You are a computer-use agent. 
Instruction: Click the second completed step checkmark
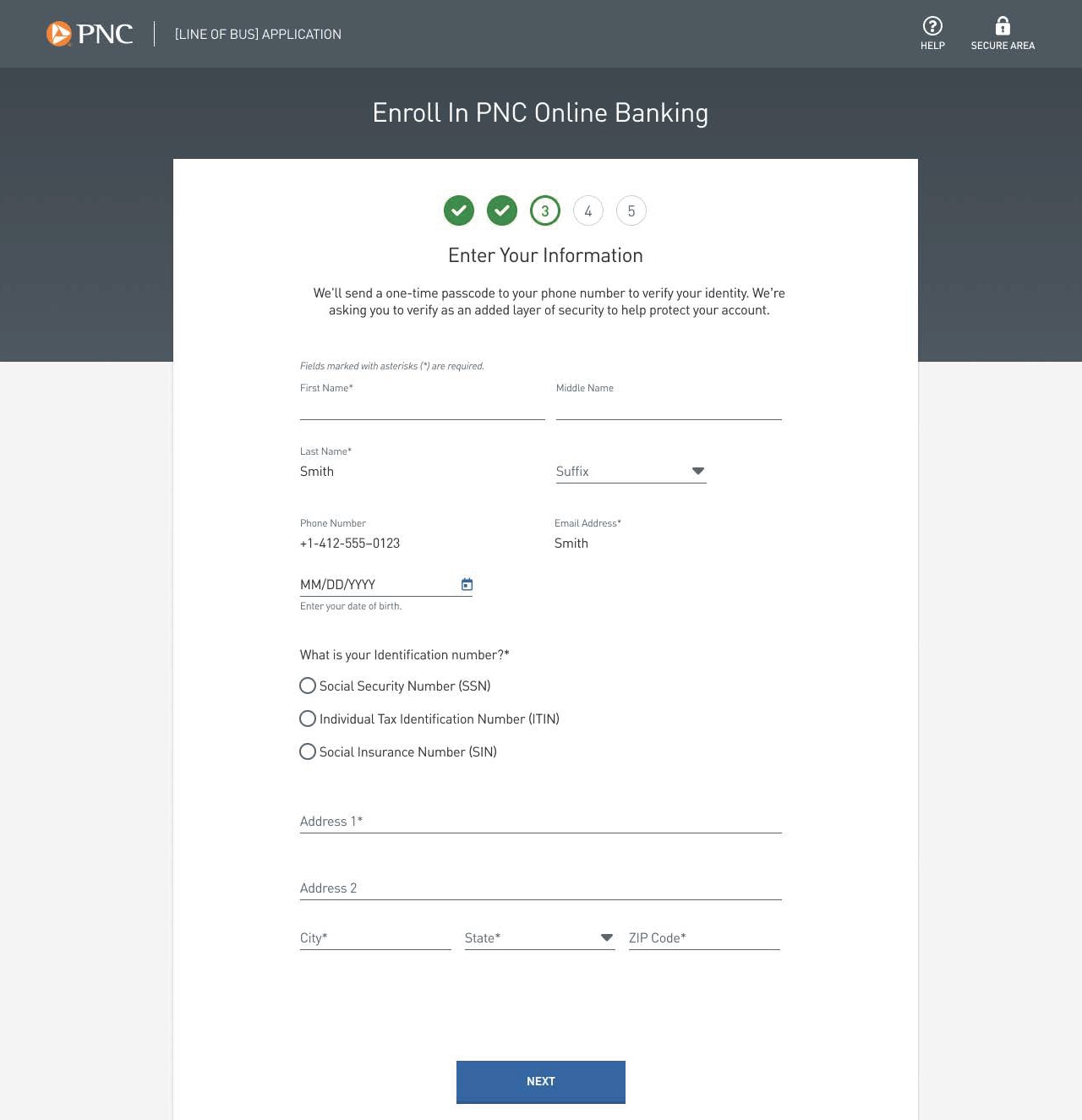[x=502, y=210]
